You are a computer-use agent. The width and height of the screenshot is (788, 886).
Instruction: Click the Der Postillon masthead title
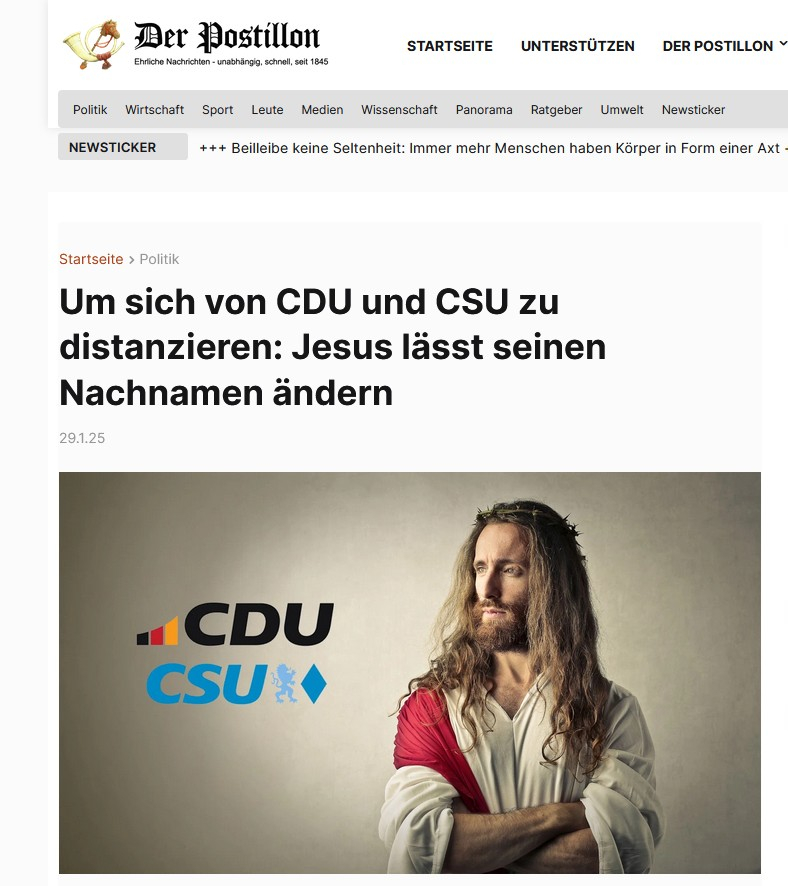pos(227,37)
